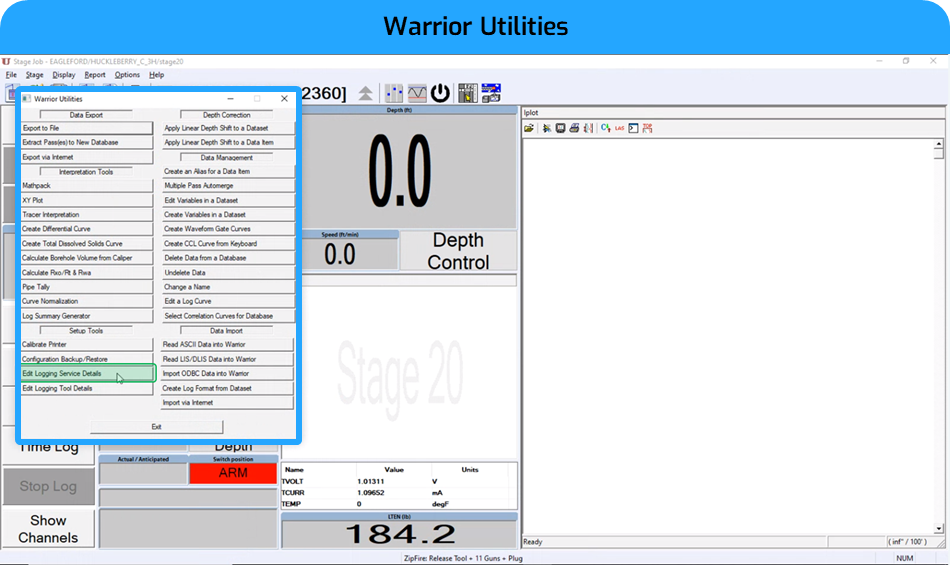Open the XY Plot utility
This screenshot has width=950, height=565.
[x=87, y=200]
